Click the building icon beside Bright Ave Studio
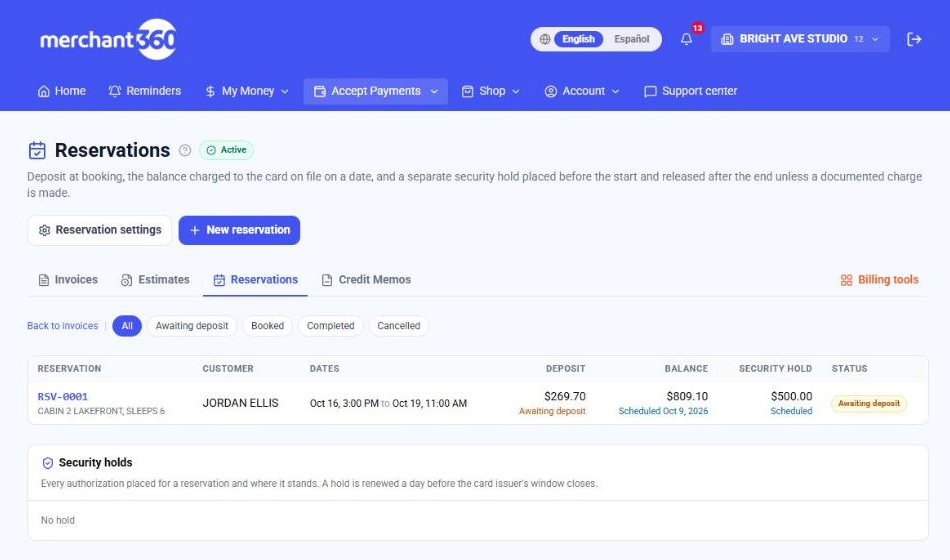The width and height of the screenshot is (950, 560). point(727,39)
